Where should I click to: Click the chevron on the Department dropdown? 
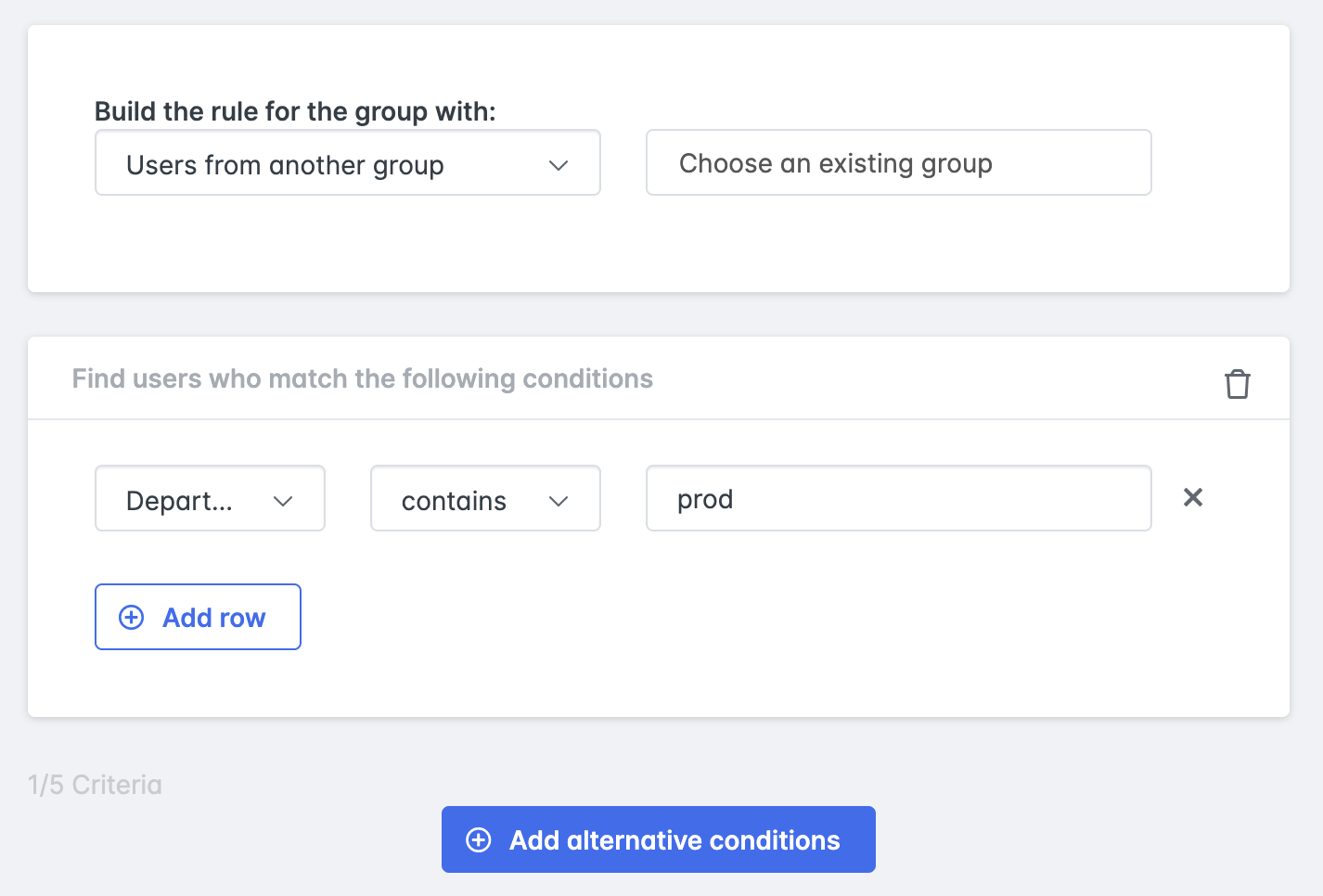tap(284, 500)
